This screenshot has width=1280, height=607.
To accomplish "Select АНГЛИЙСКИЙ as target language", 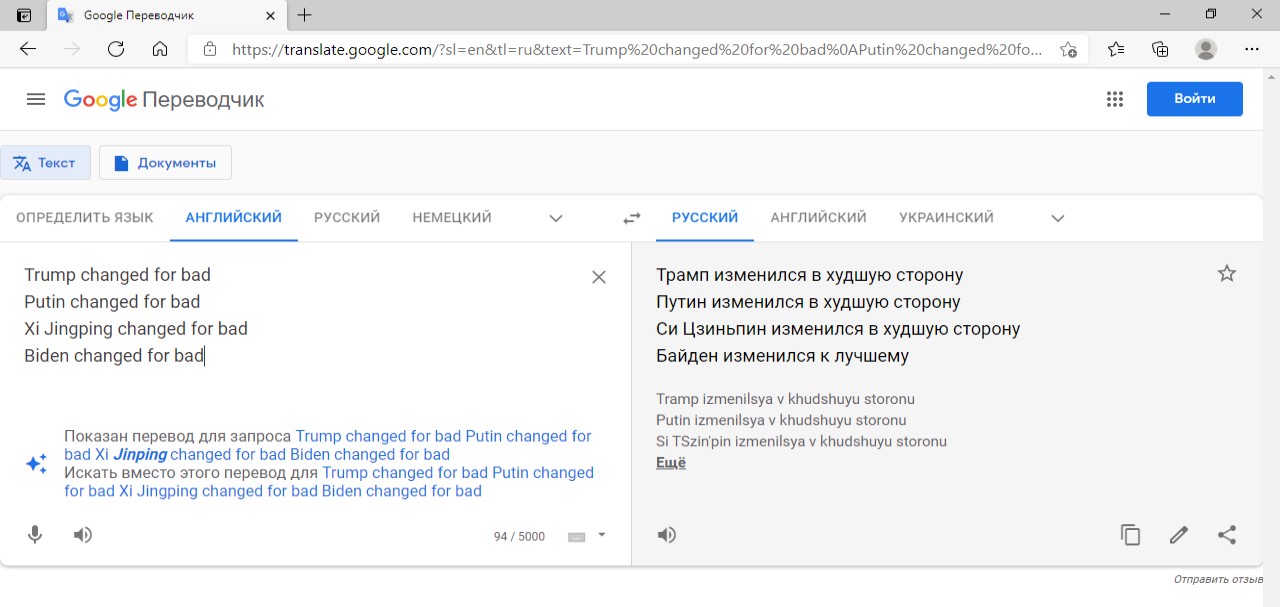I will [819, 218].
